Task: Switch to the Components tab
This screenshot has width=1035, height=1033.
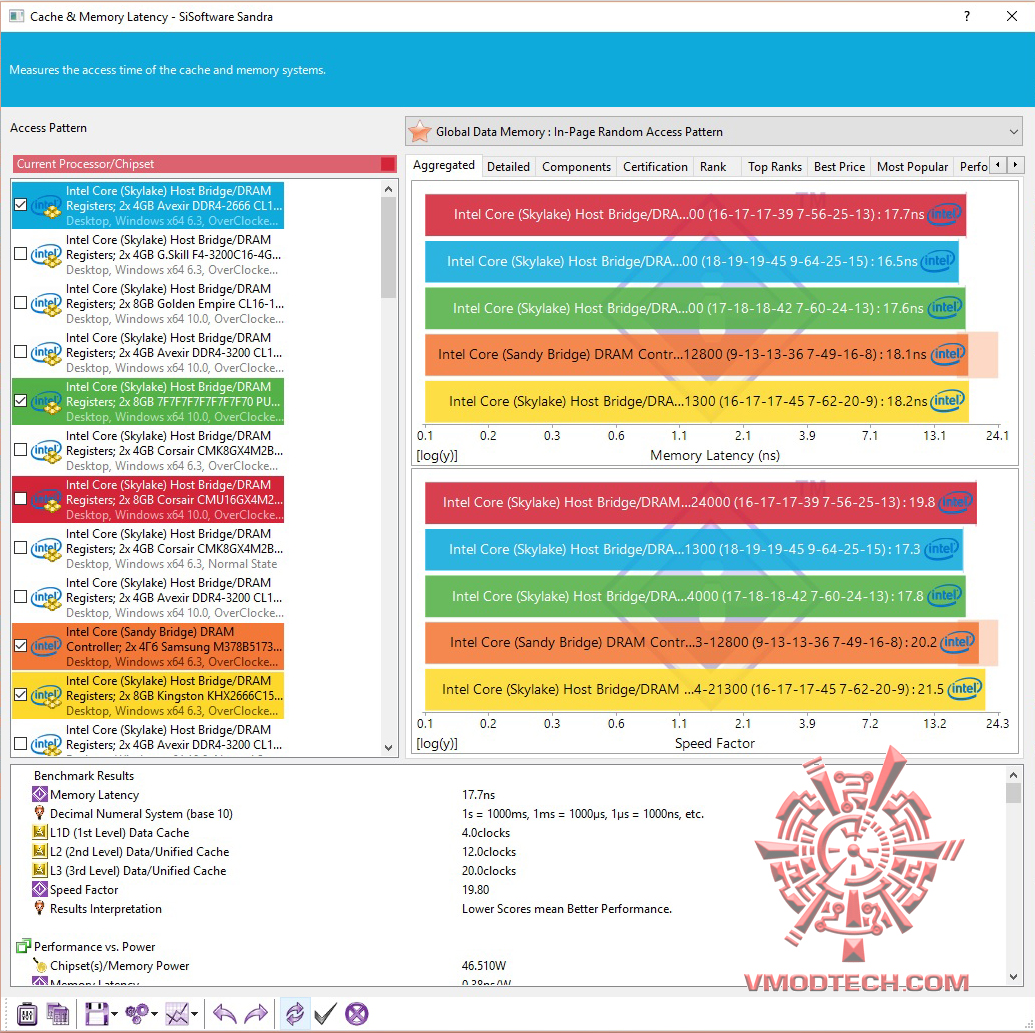Action: click(x=576, y=167)
